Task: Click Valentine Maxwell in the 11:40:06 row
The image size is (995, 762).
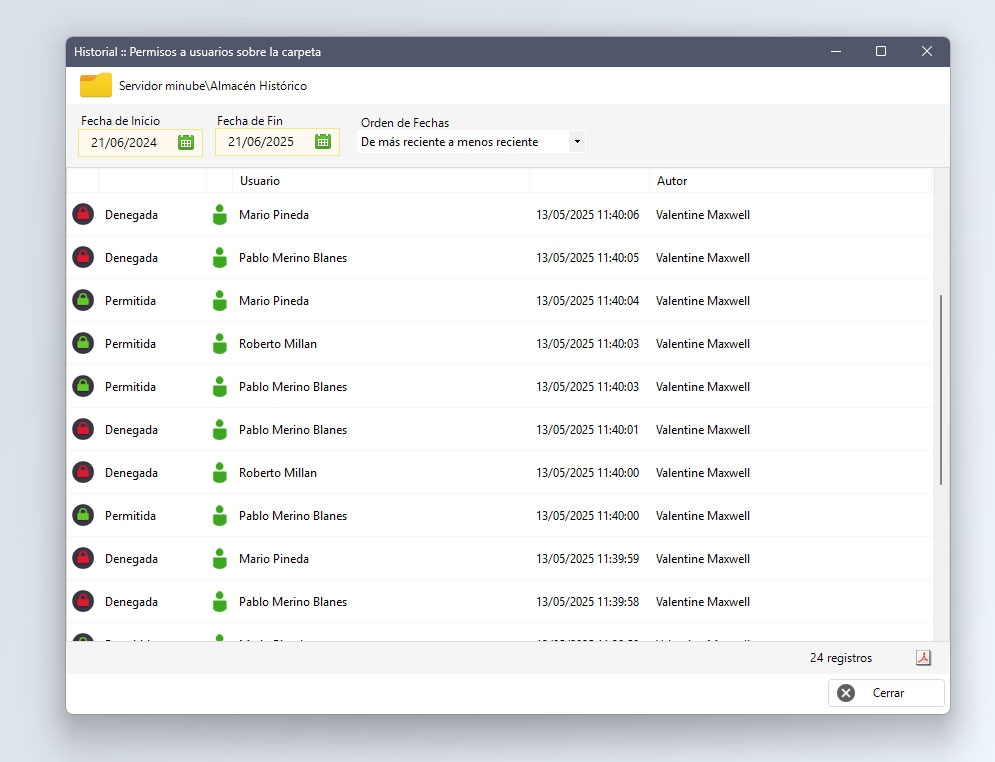Action: (702, 214)
